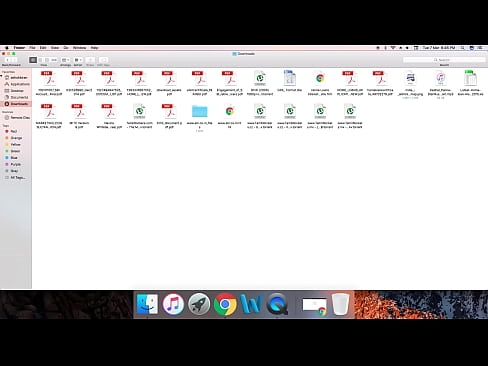Open the Go menu in the menu bar
The width and height of the screenshot is (488, 366).
pos(66,48)
